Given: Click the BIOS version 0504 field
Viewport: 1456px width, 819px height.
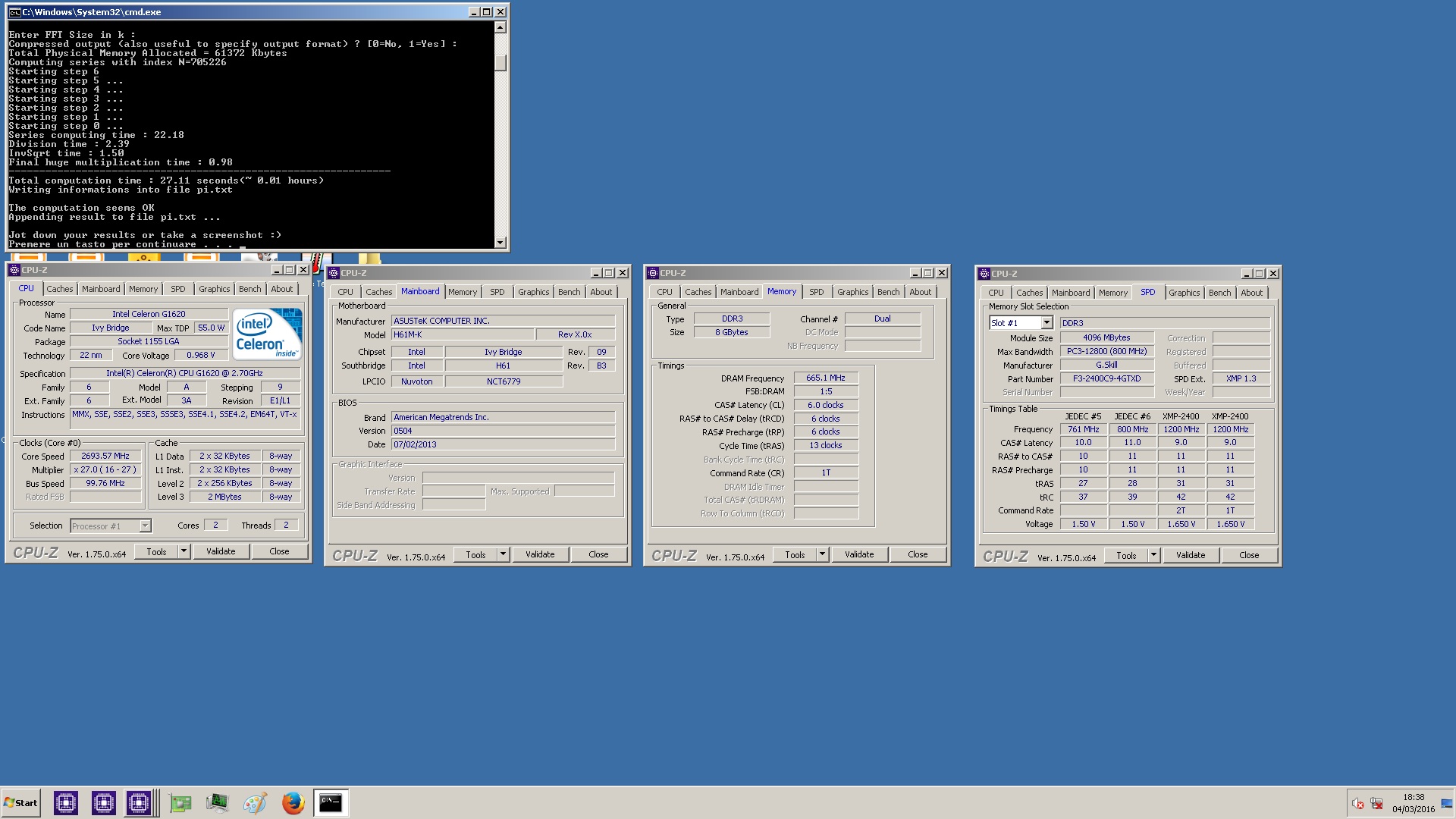Looking at the screenshot, I should pos(503,431).
